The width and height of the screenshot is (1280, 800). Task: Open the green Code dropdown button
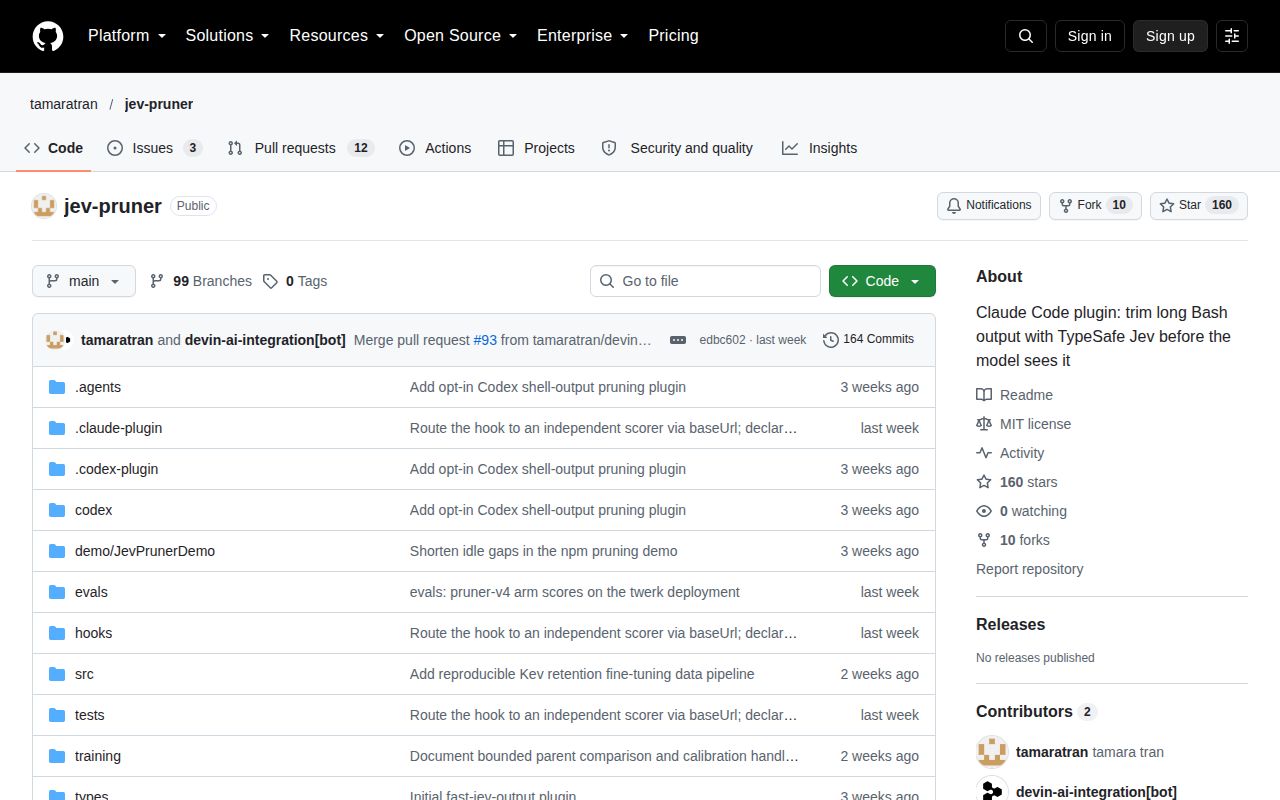[882, 281]
